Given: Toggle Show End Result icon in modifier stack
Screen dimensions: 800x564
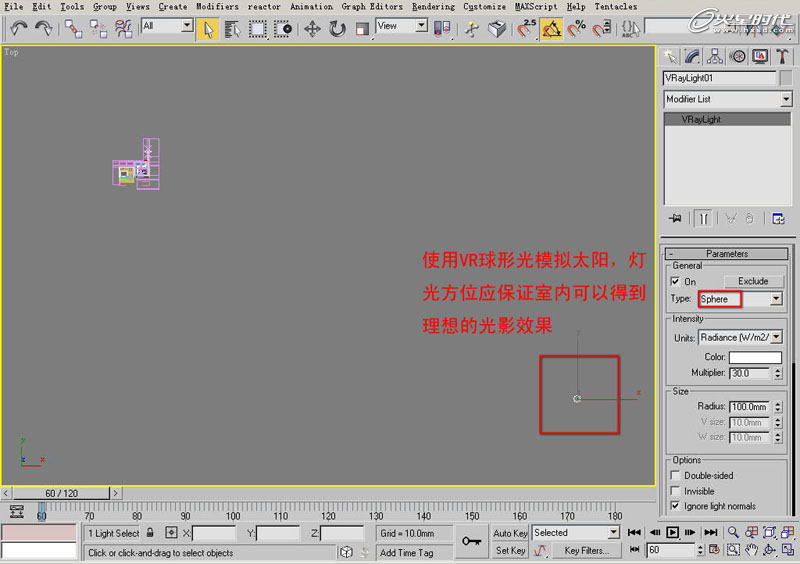Looking at the screenshot, I should pos(704,218).
